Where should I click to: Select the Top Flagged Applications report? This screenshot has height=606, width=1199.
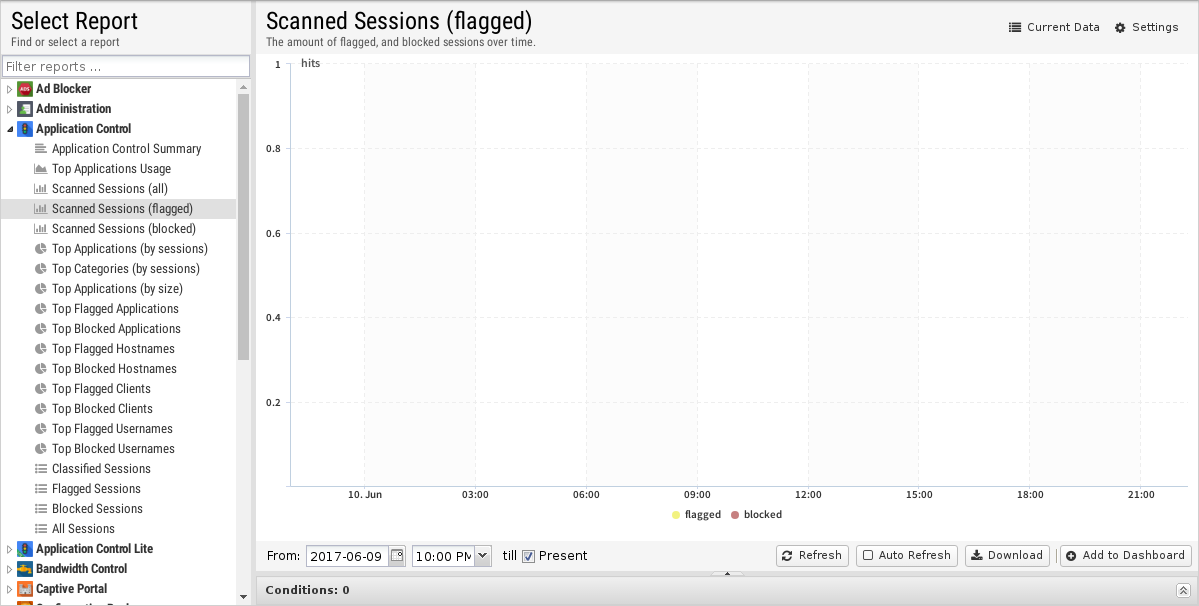(x=115, y=309)
